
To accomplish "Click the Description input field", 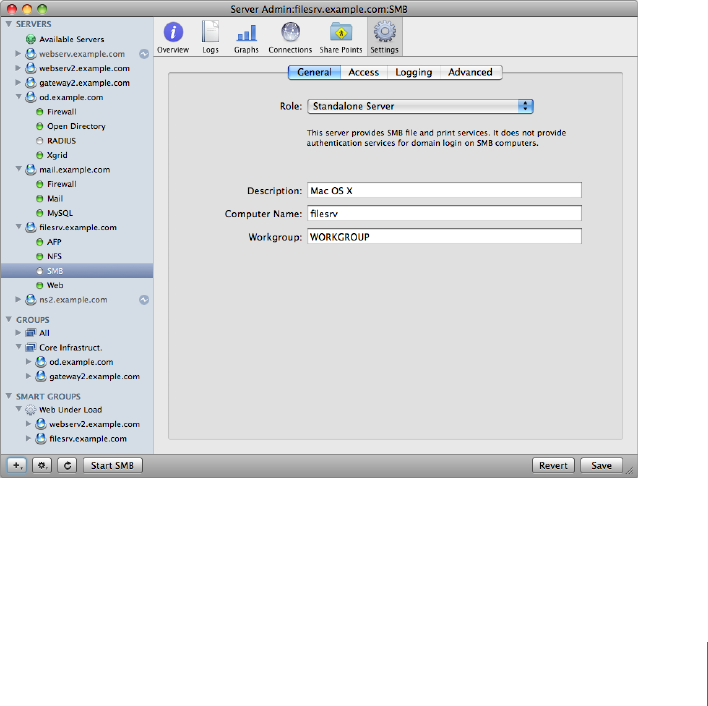I will [444, 190].
